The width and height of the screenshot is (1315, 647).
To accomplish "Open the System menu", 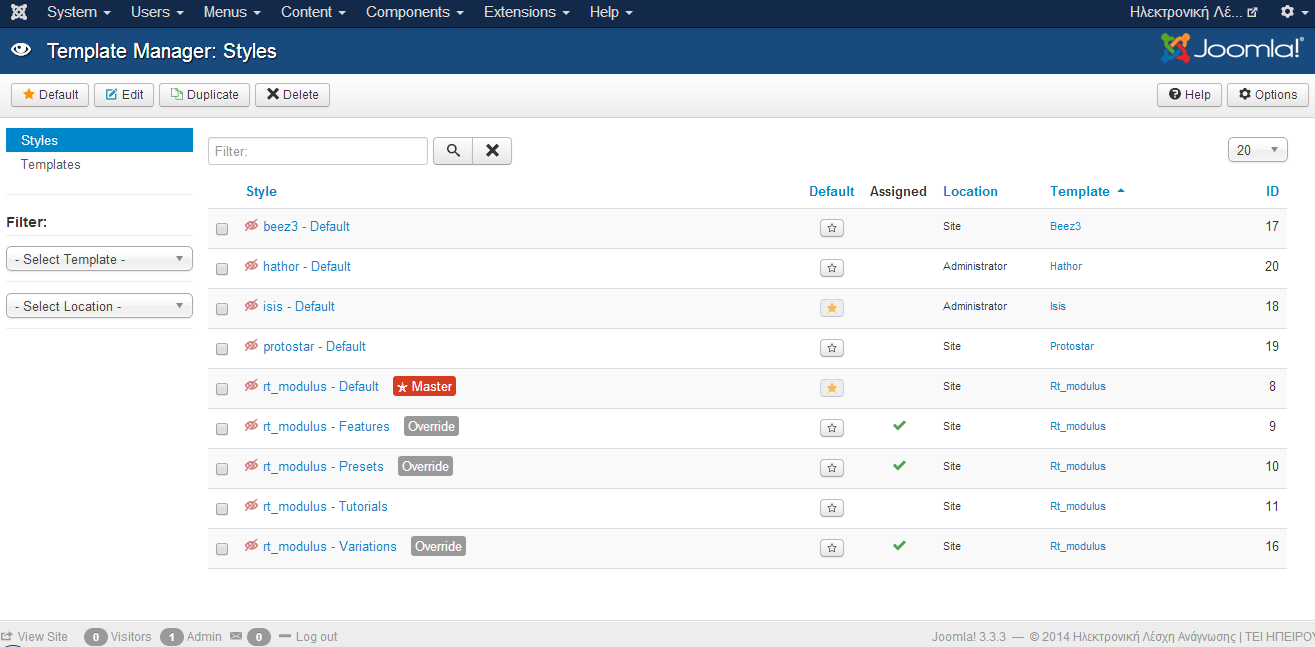I will [78, 12].
